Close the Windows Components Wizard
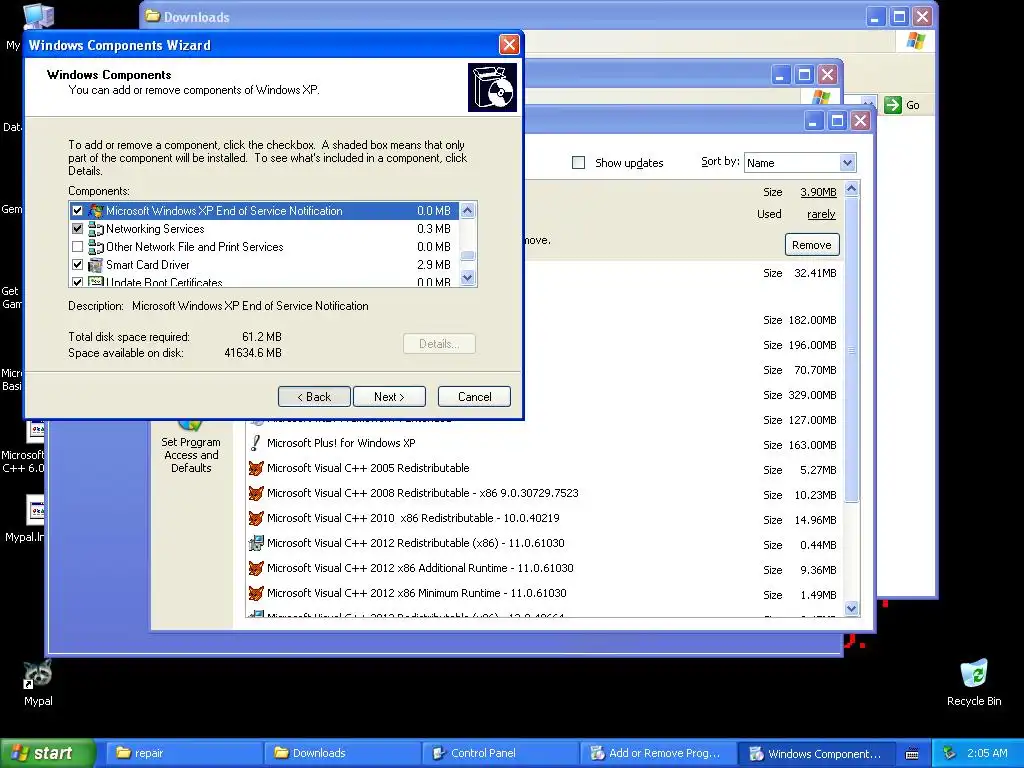1024x768 pixels. (509, 44)
